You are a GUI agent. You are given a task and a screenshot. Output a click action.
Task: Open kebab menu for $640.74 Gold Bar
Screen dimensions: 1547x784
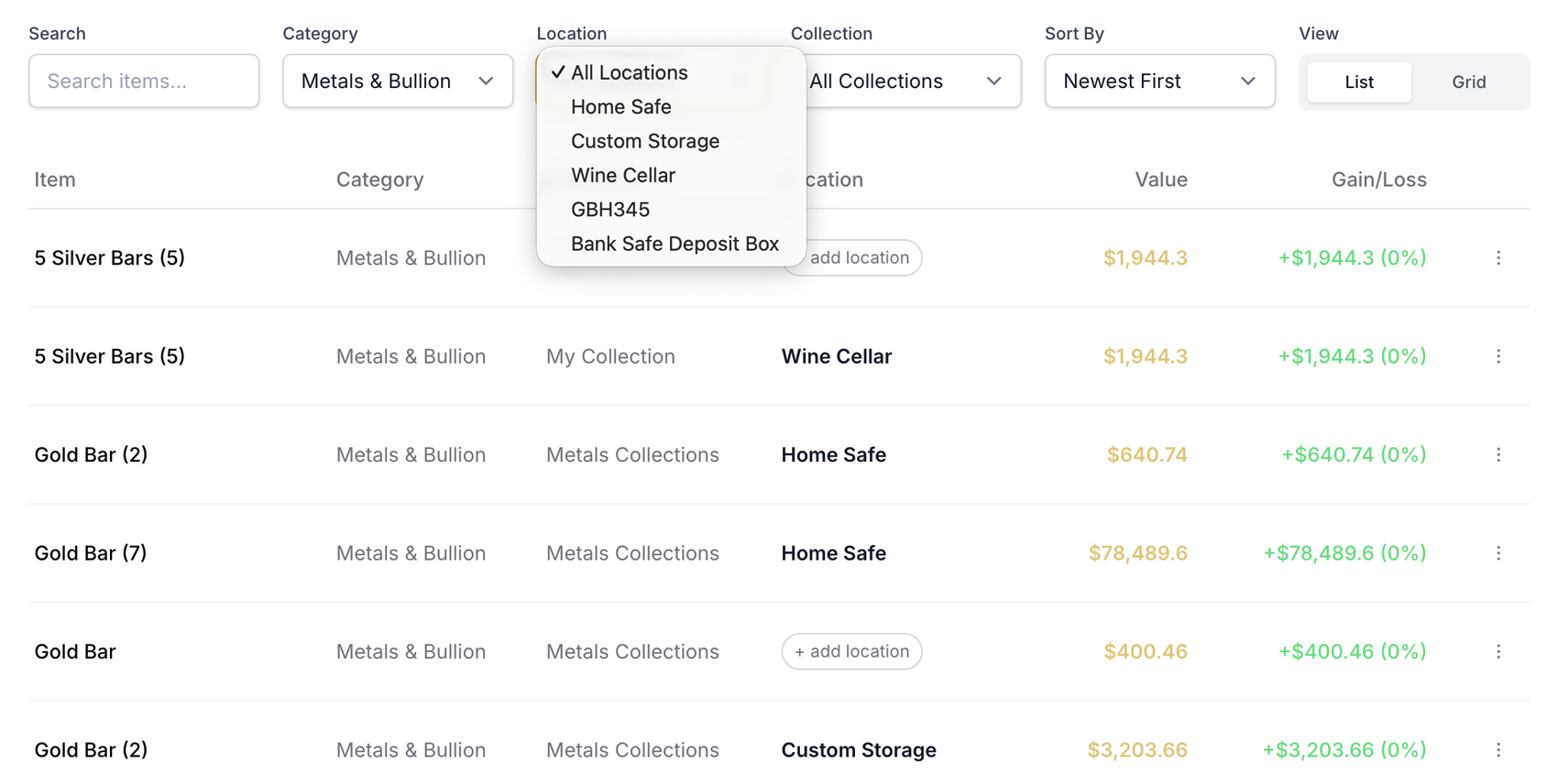(x=1498, y=455)
